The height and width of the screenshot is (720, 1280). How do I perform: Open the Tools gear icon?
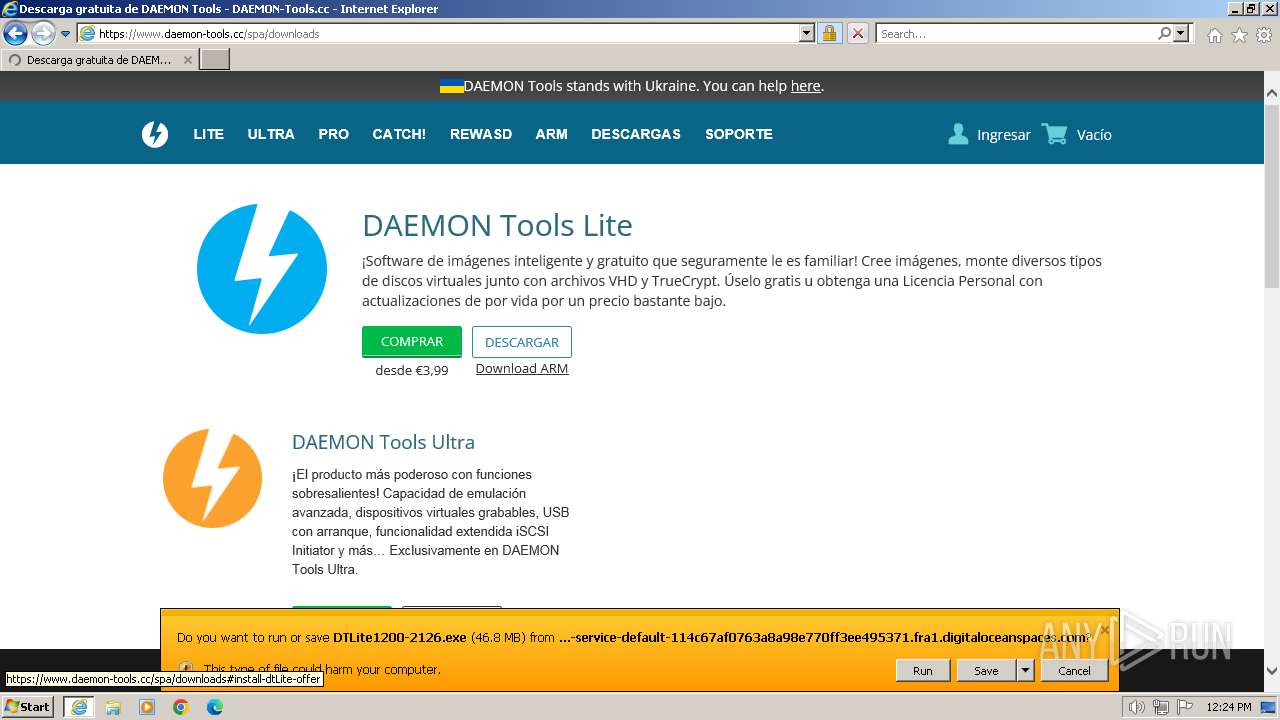pyautogui.click(x=1264, y=35)
